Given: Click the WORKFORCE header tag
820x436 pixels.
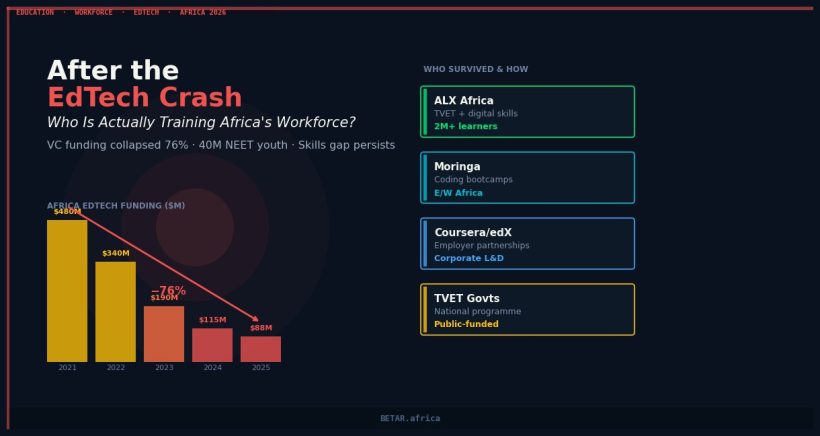Looking at the screenshot, I should click(94, 13).
